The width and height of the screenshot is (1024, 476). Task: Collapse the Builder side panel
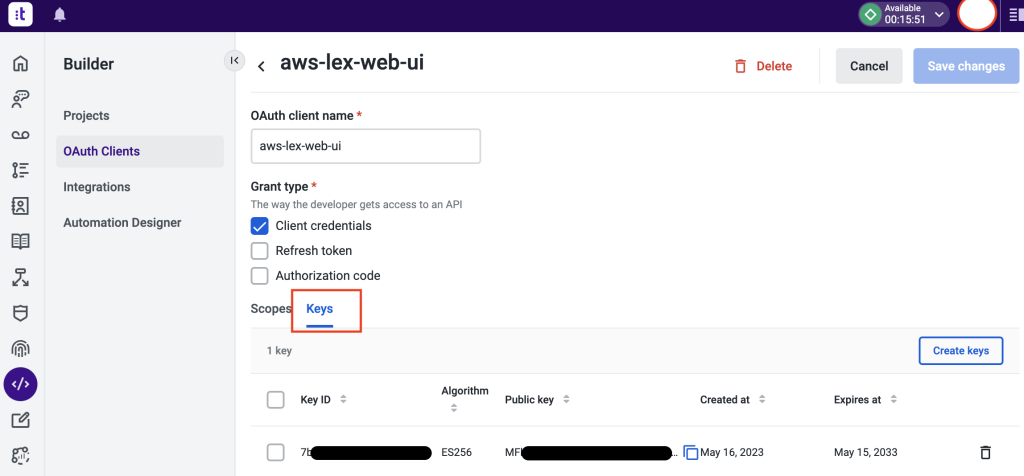(x=234, y=60)
